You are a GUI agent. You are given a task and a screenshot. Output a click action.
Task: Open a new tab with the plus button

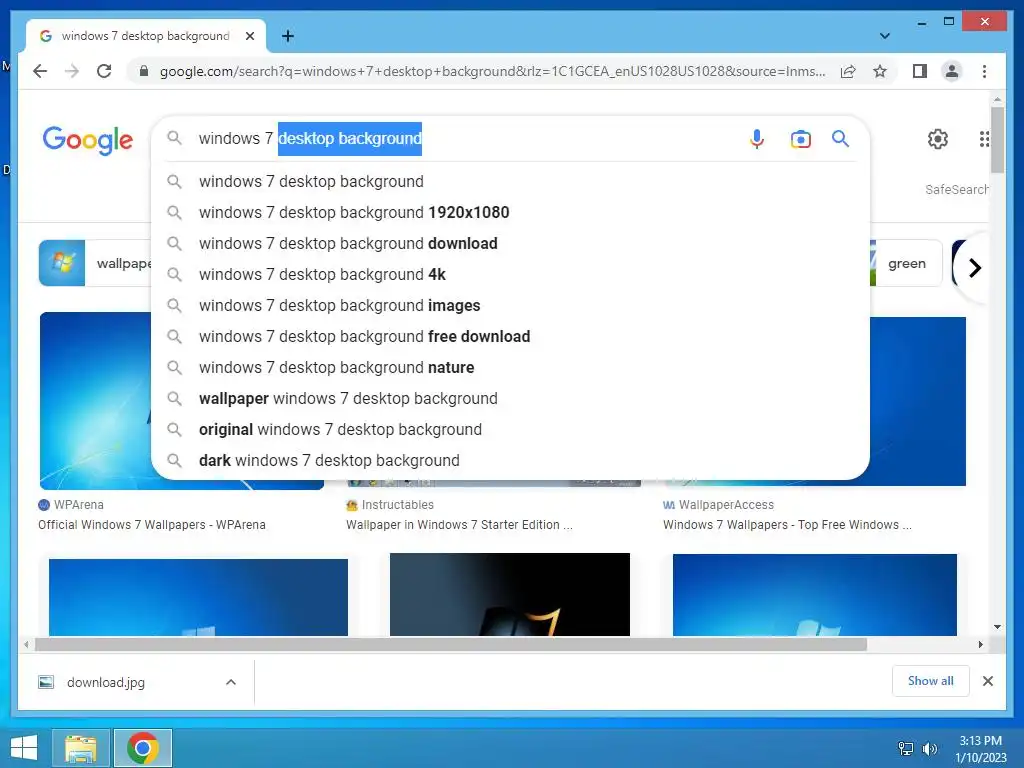point(288,36)
